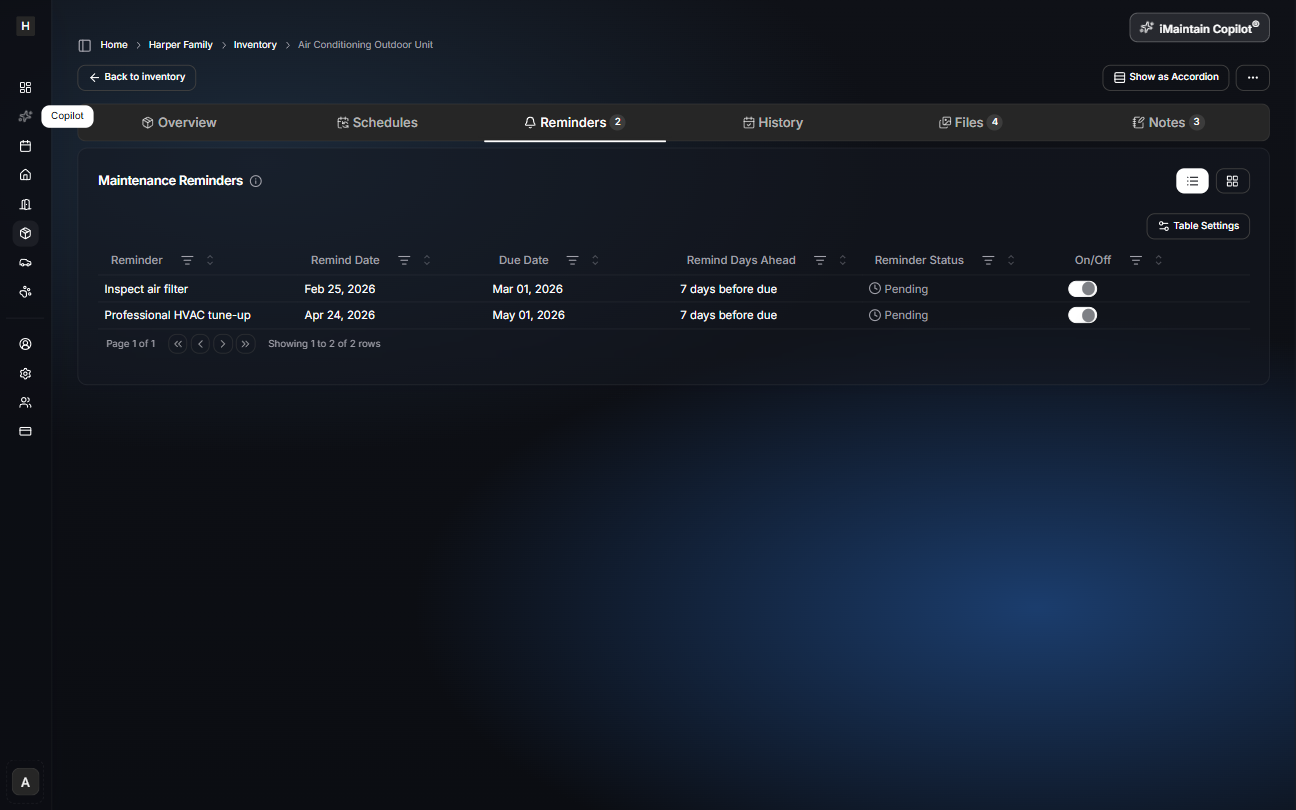Switch to the History tab
Image resolution: width=1296 pixels, height=810 pixels.
click(773, 122)
